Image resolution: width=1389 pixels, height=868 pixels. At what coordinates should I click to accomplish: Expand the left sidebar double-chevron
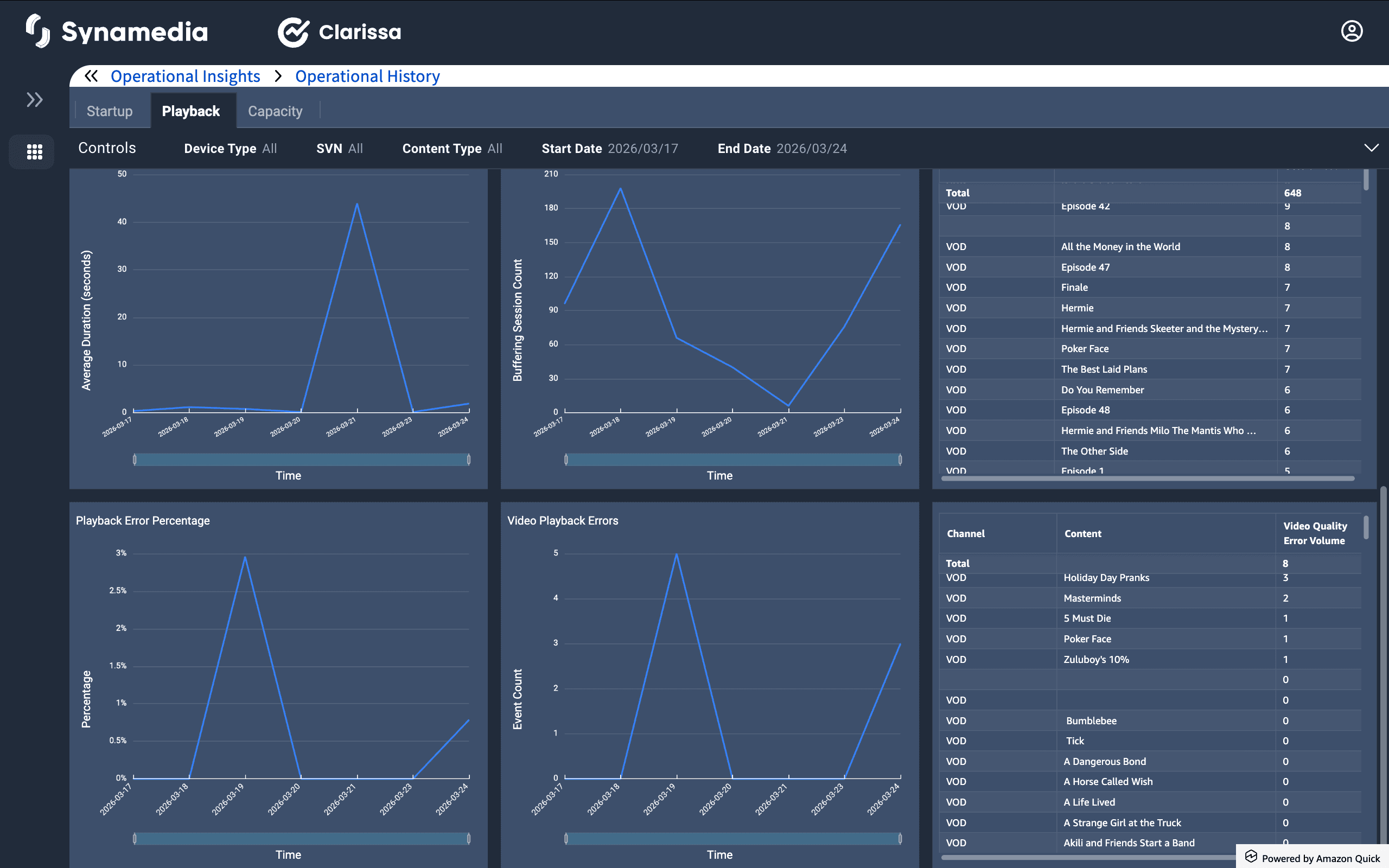(x=34, y=100)
